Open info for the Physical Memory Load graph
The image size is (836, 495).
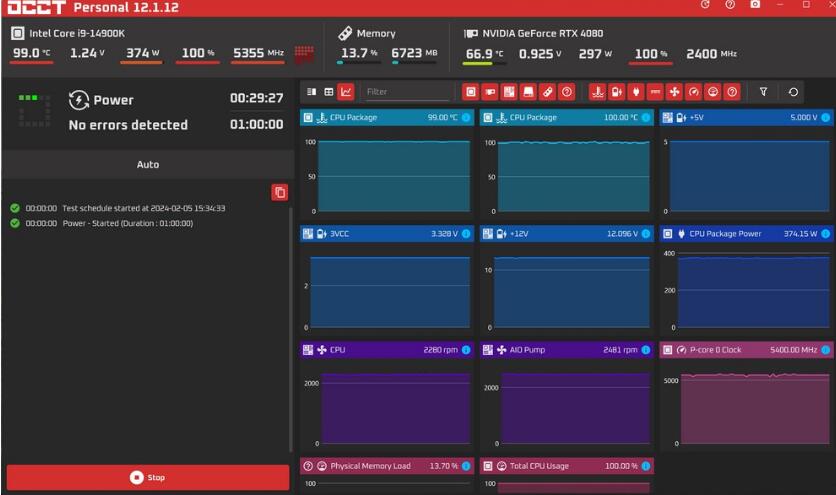click(x=466, y=466)
